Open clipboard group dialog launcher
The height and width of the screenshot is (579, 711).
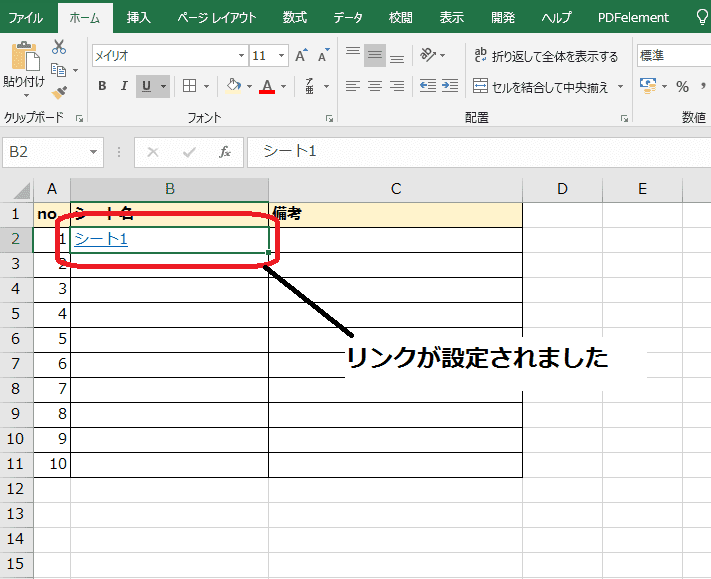coord(79,118)
